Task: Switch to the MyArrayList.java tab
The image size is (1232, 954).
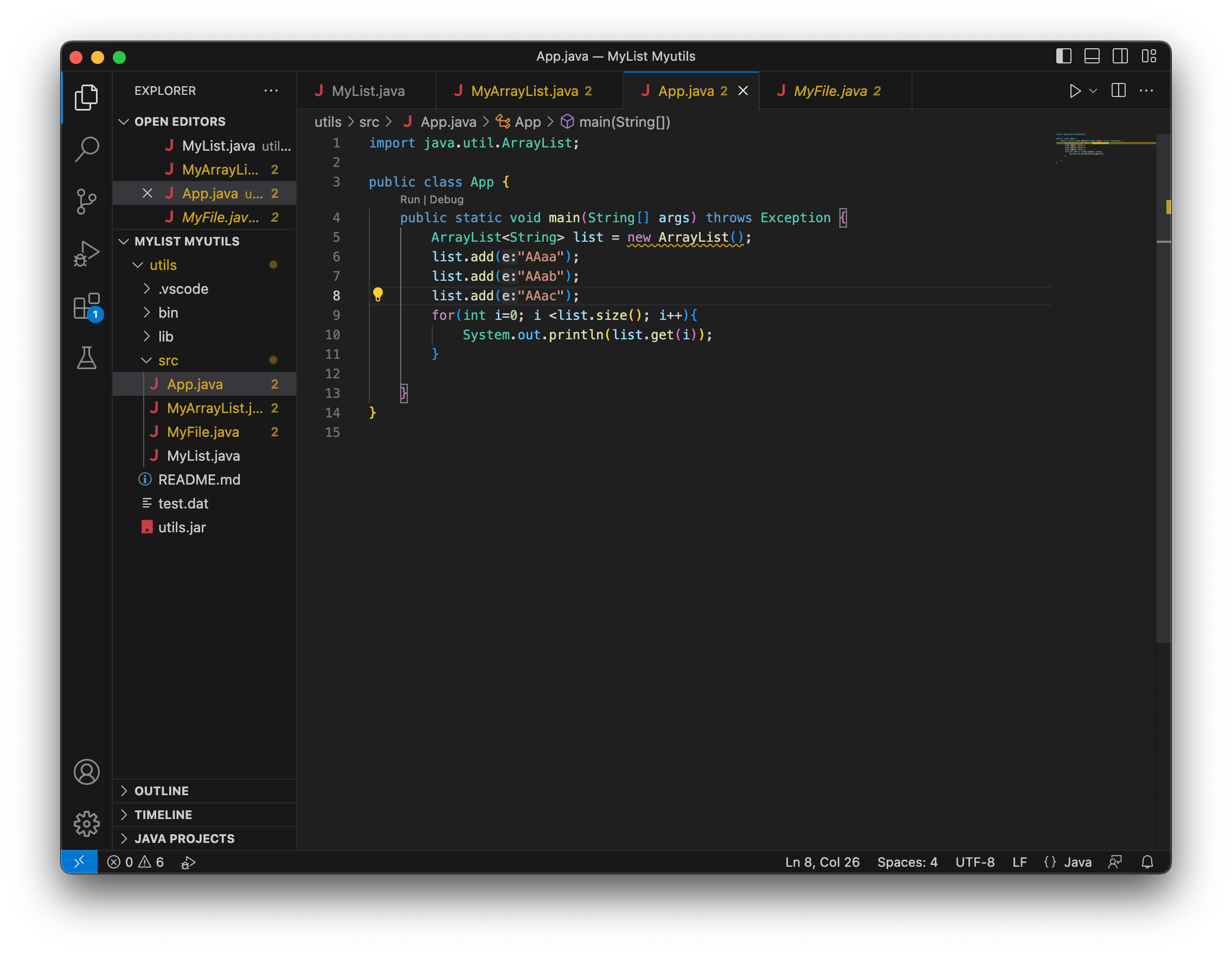Action: tap(529, 91)
